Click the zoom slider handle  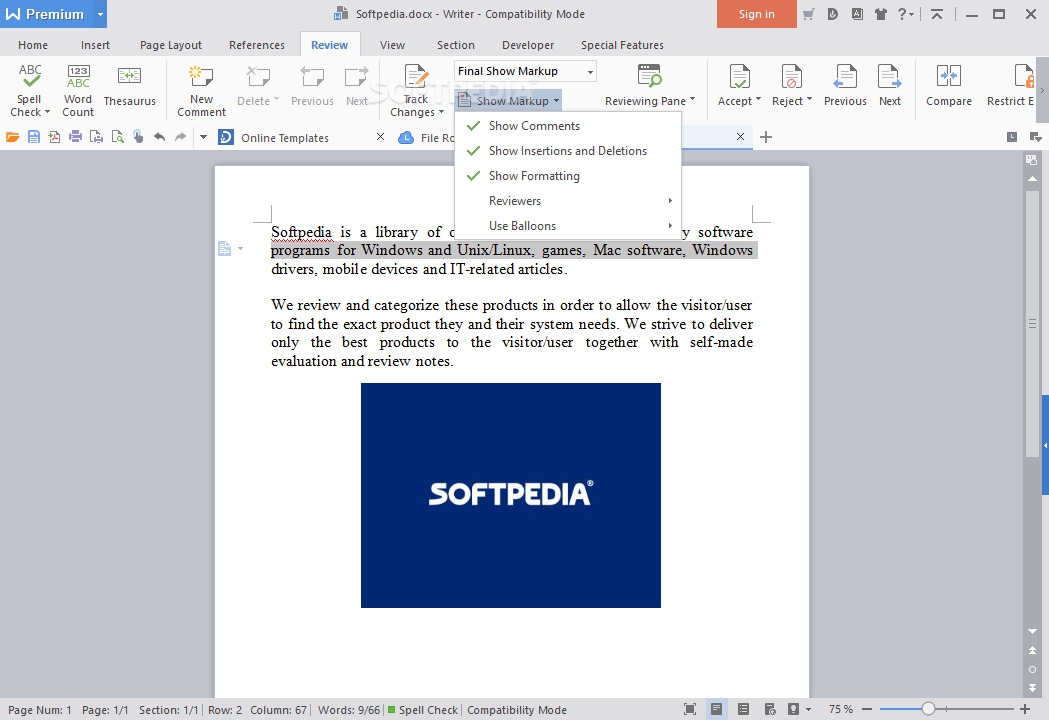(x=928, y=709)
